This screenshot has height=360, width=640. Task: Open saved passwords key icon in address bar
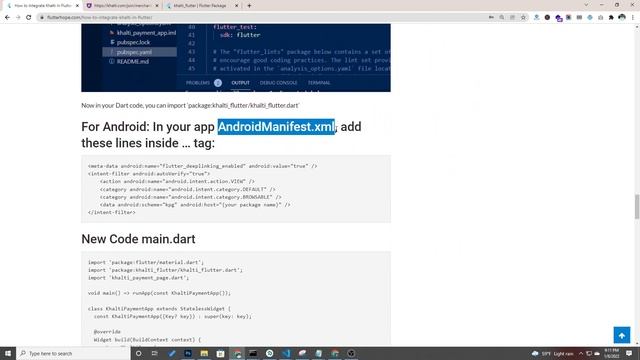pos(491,18)
